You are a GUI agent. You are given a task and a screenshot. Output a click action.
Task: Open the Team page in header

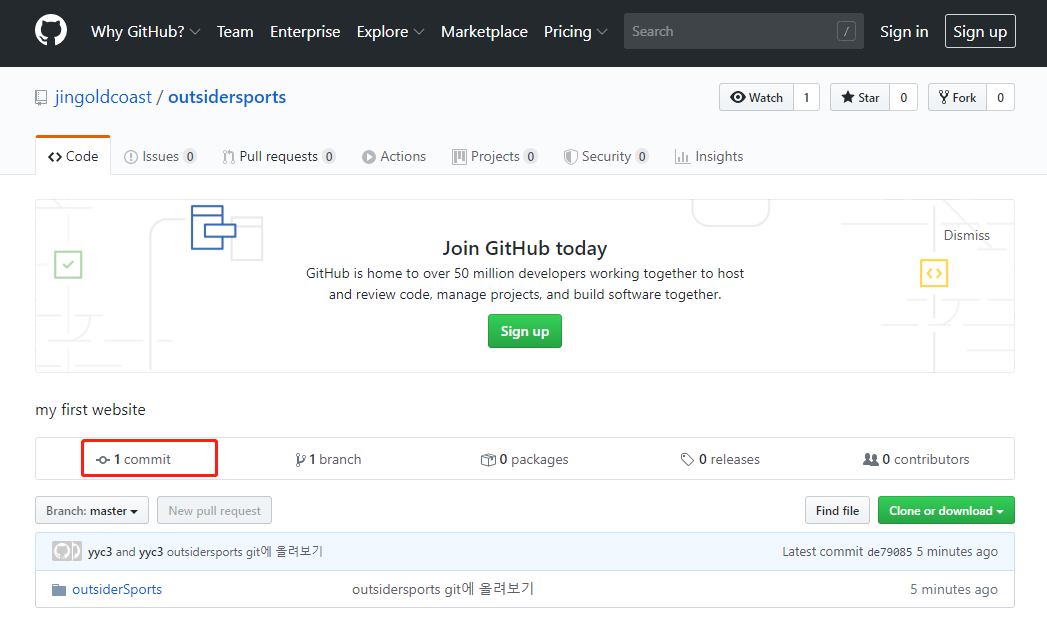(235, 31)
